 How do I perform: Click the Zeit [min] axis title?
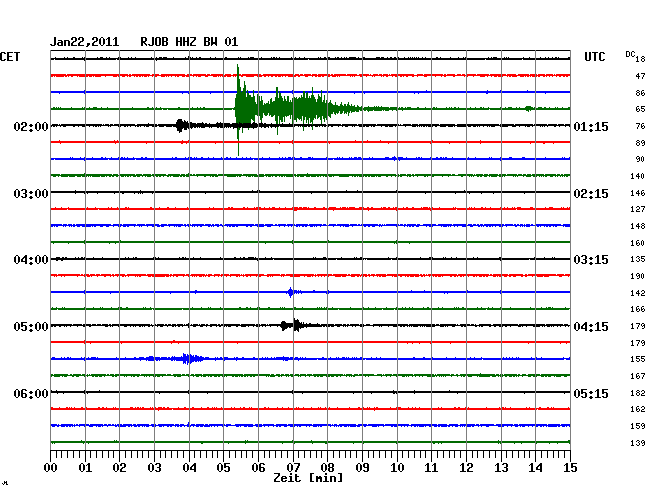(308, 478)
